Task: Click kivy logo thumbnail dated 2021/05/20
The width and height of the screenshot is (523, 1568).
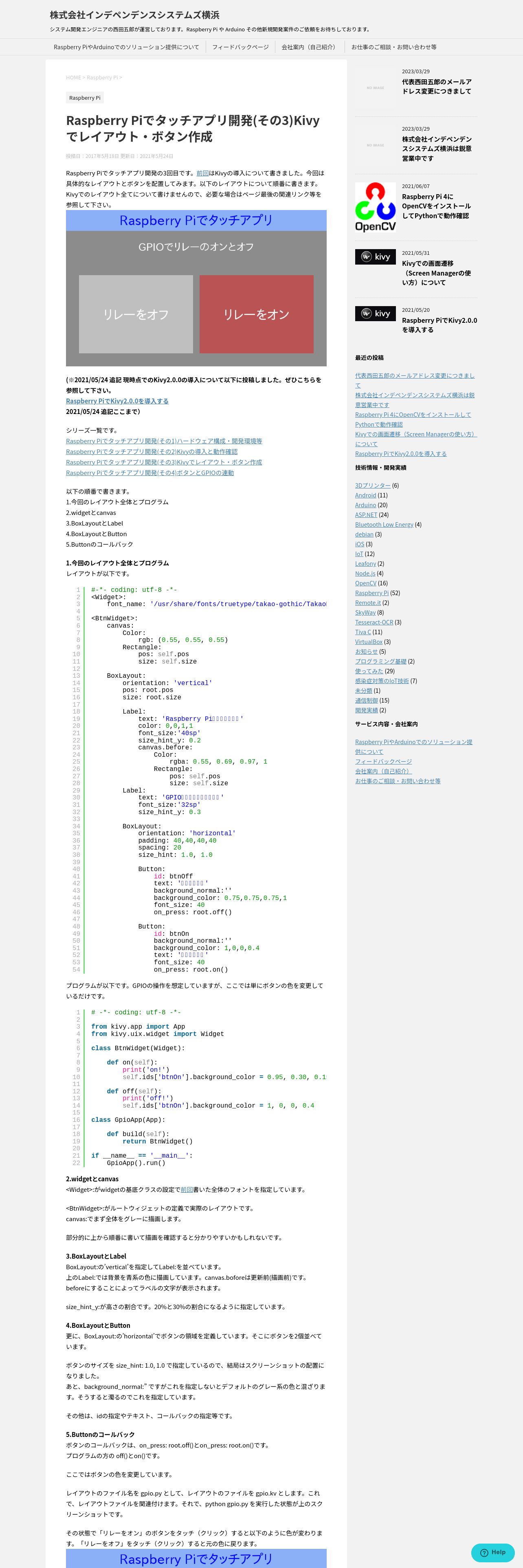Action: click(x=375, y=313)
